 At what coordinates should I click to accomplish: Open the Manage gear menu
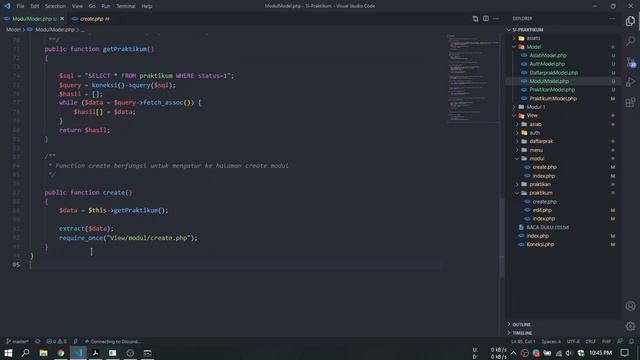[630, 326]
